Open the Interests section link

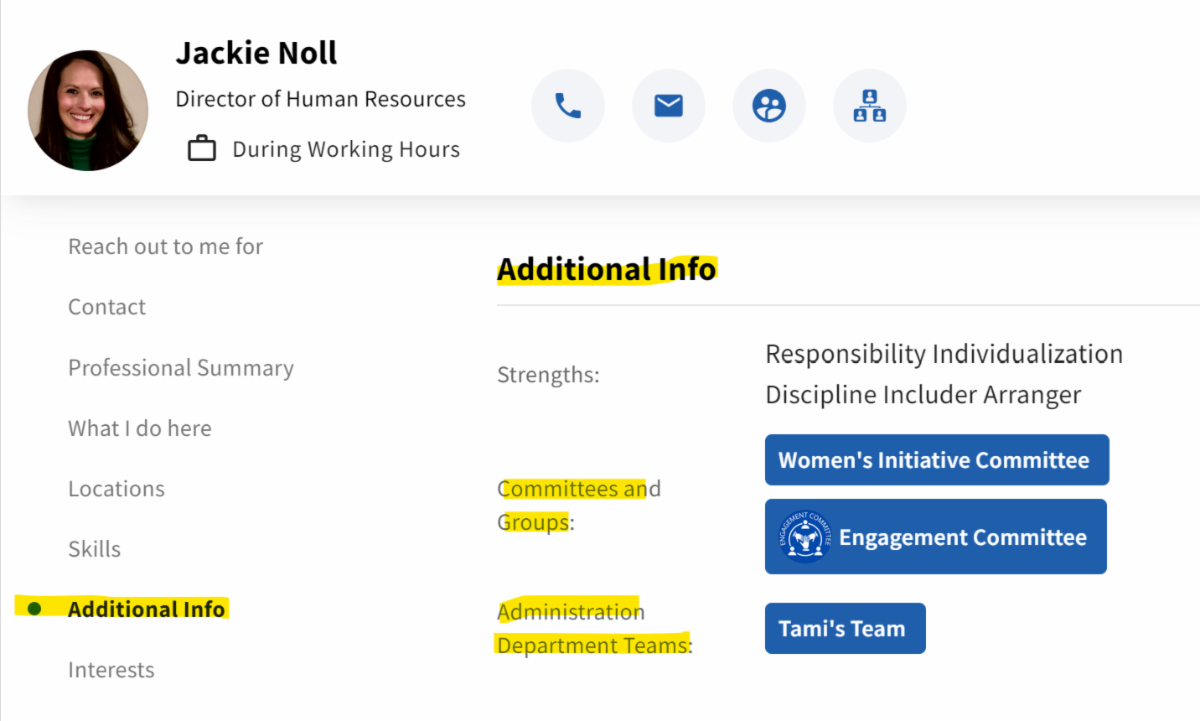click(x=111, y=670)
